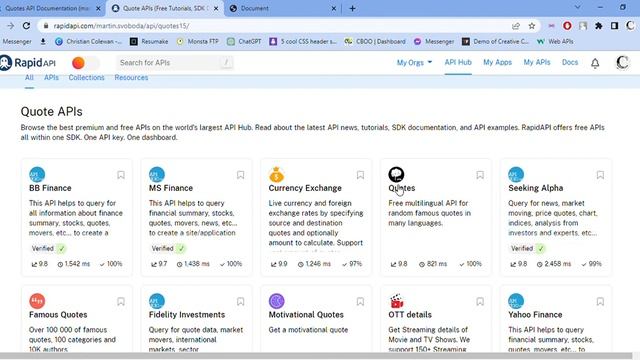Open the Seeking Alpha API title link
The image size is (640, 360).
click(536, 188)
